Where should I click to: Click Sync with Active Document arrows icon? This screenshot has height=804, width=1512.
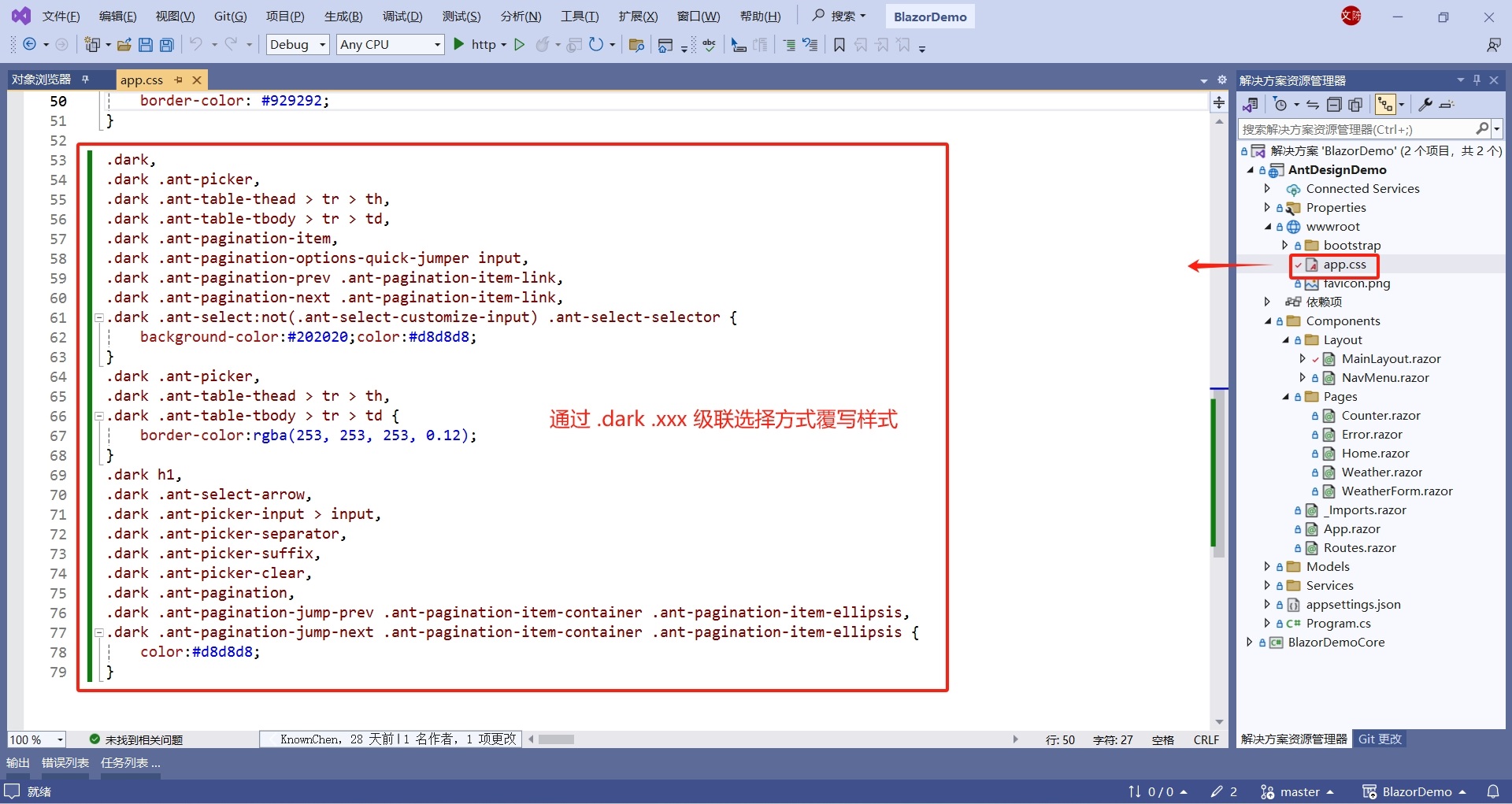point(1313,105)
